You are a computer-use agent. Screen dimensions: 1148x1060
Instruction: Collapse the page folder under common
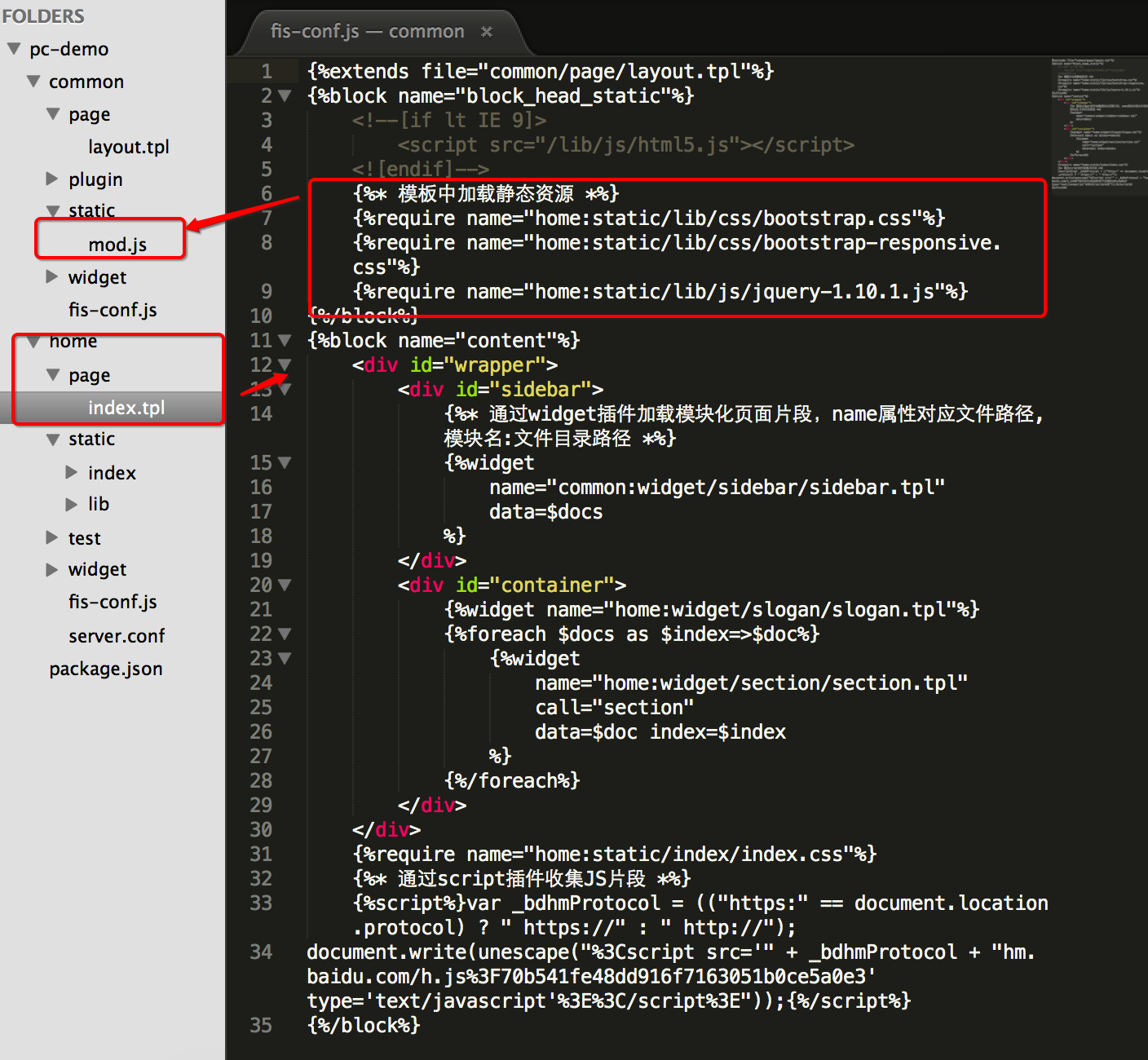coord(53,114)
